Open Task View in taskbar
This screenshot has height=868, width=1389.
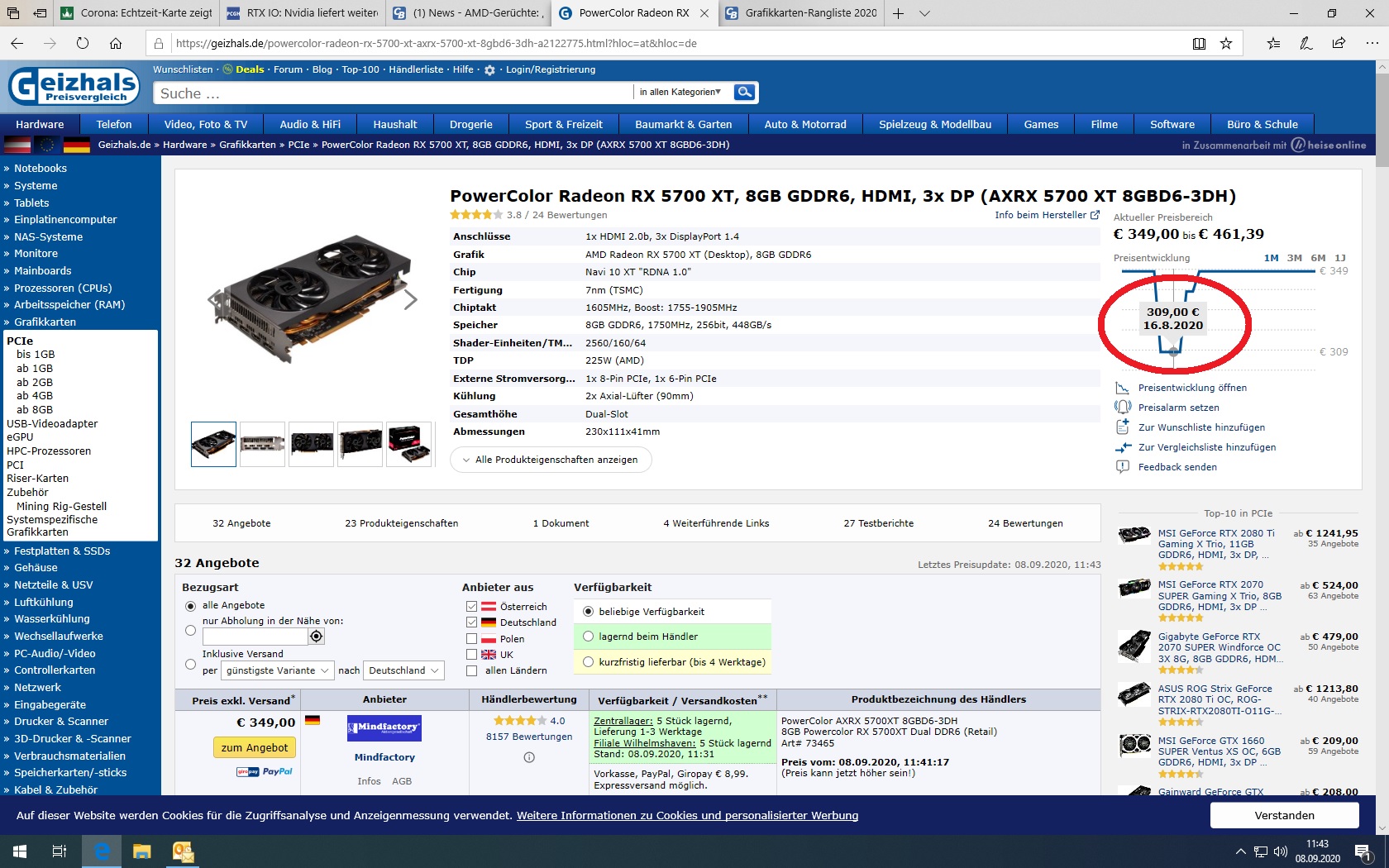click(x=60, y=851)
